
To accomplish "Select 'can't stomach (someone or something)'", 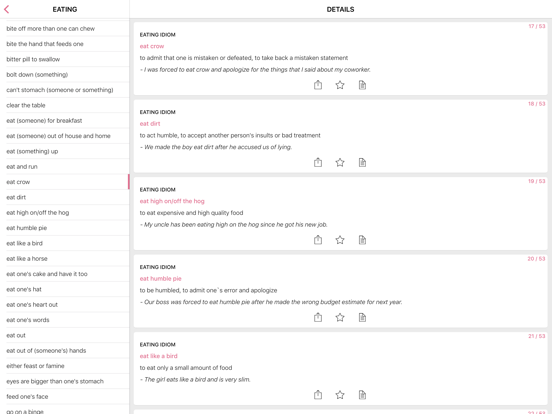I will 65,90.
